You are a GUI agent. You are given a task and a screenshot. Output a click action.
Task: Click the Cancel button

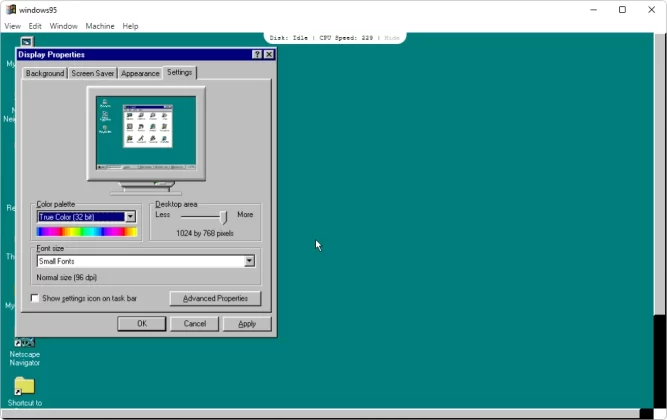194,323
